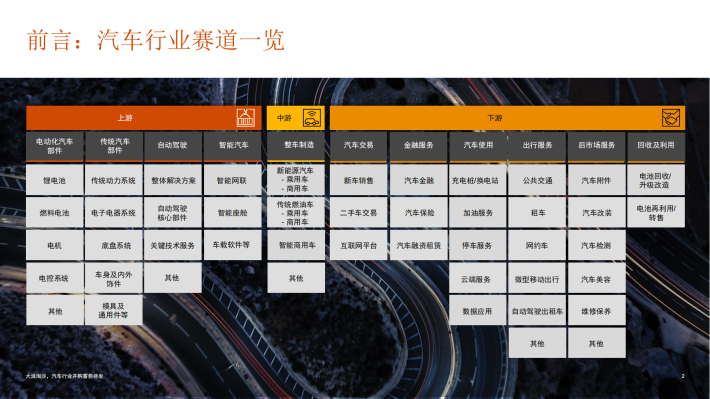This screenshot has width=710, height=399.
Task: Click the 网约车 cell
Action: (537, 245)
